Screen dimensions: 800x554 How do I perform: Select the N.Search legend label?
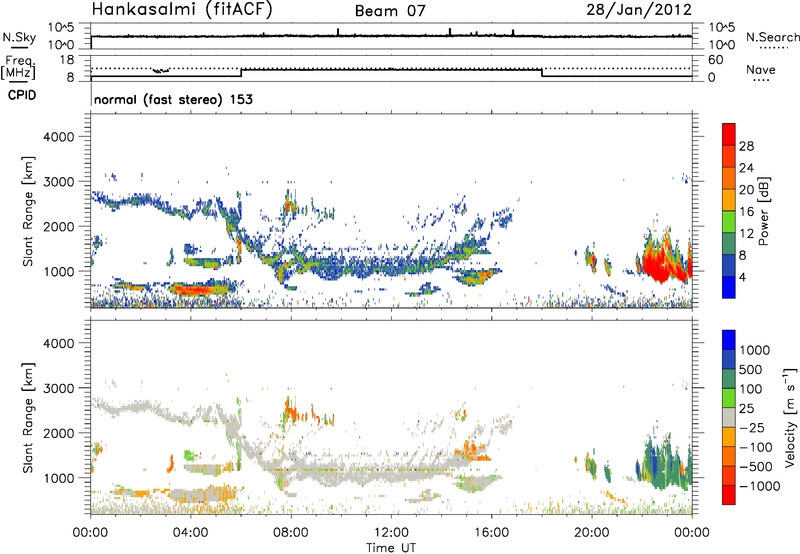pyautogui.click(x=772, y=37)
